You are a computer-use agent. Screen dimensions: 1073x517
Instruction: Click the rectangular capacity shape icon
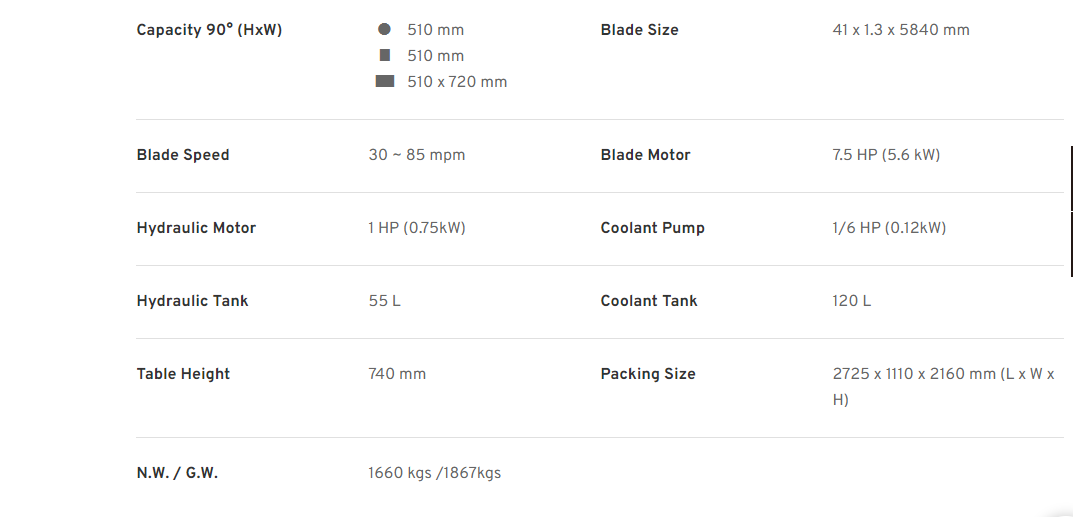point(385,81)
